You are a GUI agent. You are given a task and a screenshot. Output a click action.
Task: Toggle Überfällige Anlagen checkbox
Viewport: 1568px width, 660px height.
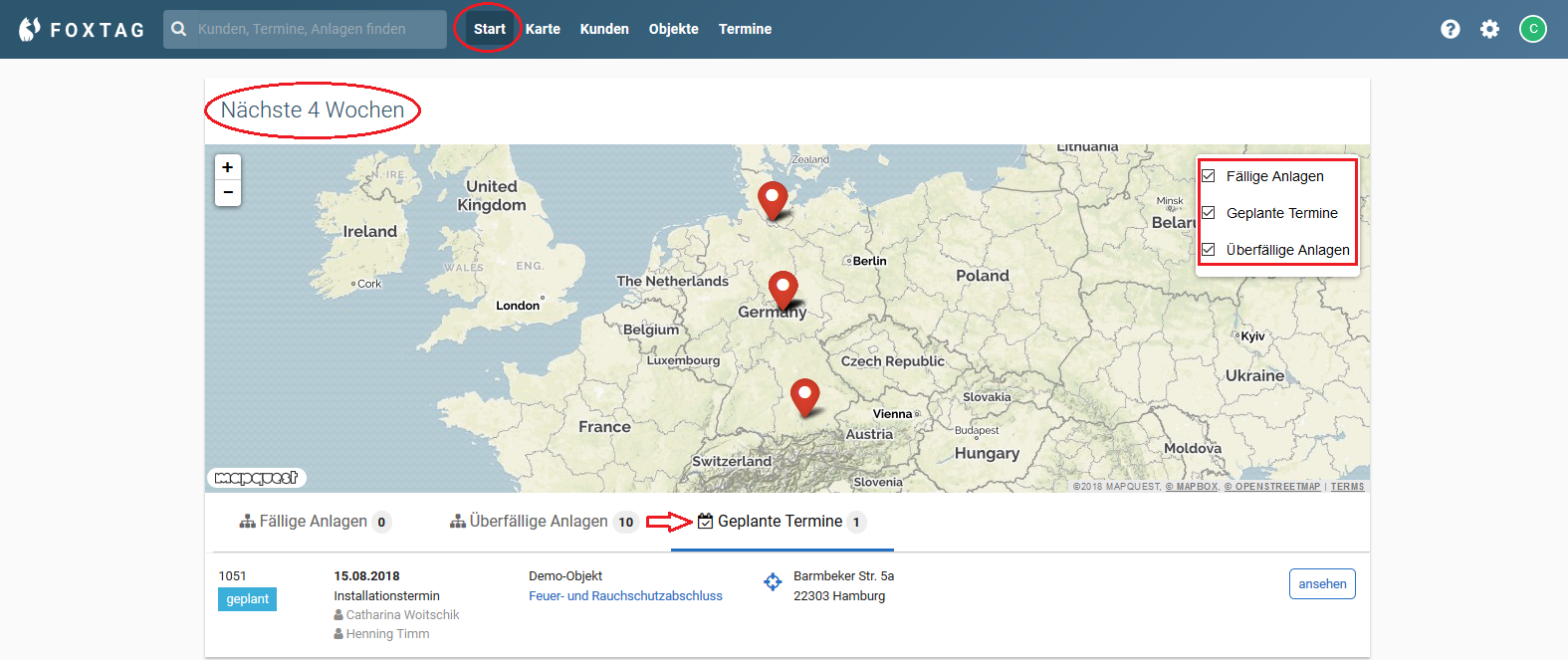(1209, 250)
